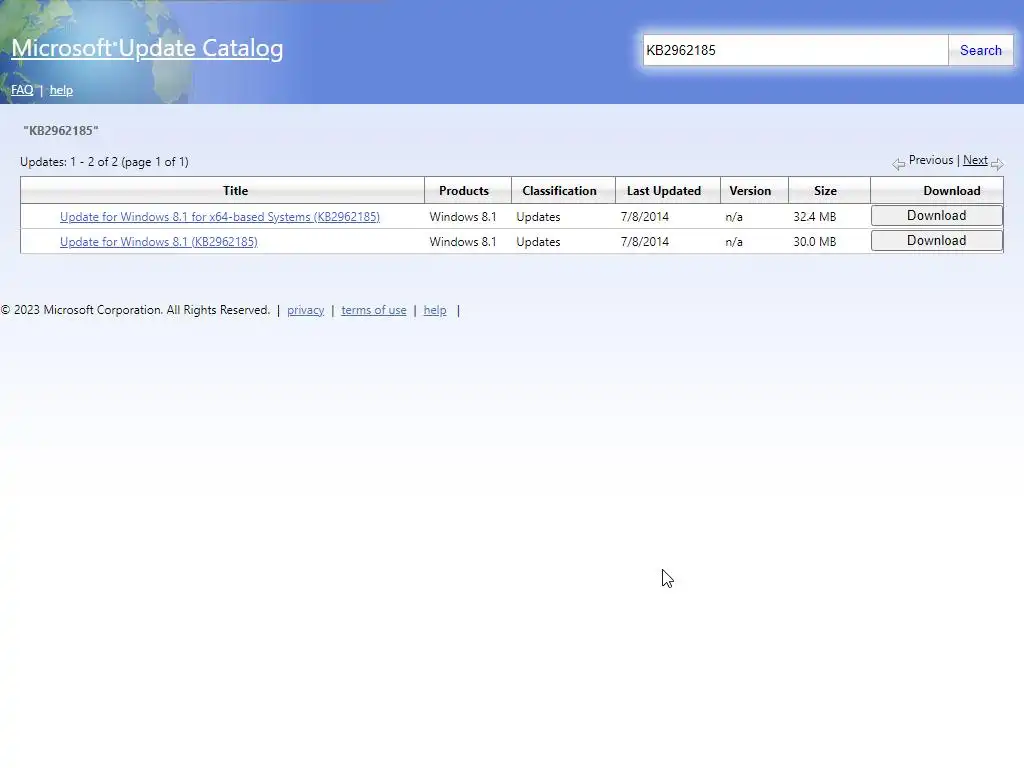The image size is (1024, 768).
Task: Sort results by Classification column
Action: [559, 191]
